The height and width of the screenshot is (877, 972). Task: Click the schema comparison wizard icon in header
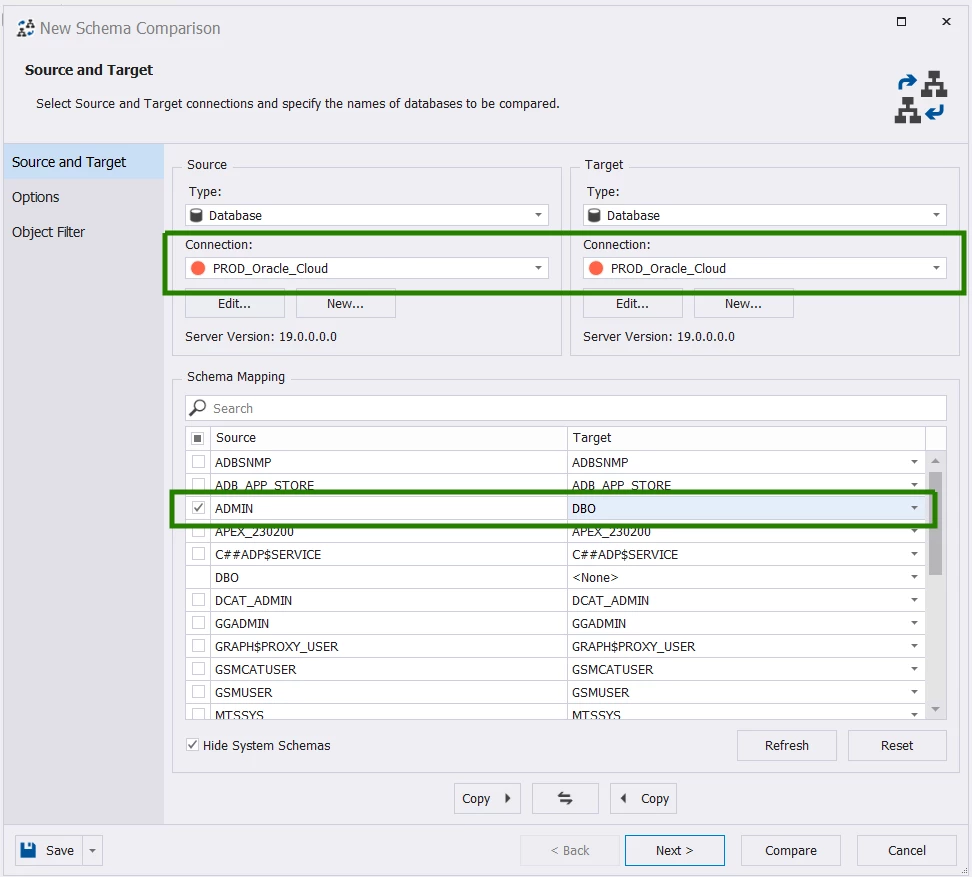pyautogui.click(x=921, y=97)
